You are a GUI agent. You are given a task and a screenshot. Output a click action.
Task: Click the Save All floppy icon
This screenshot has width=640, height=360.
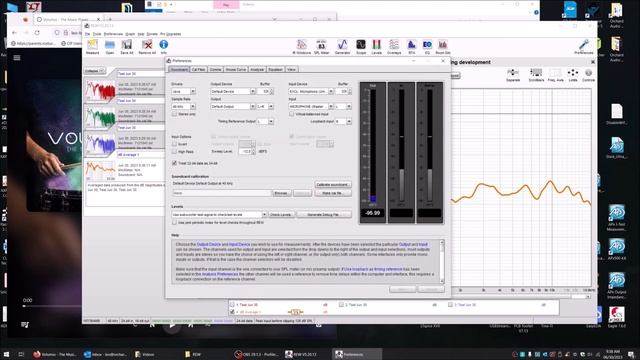click(x=127, y=47)
